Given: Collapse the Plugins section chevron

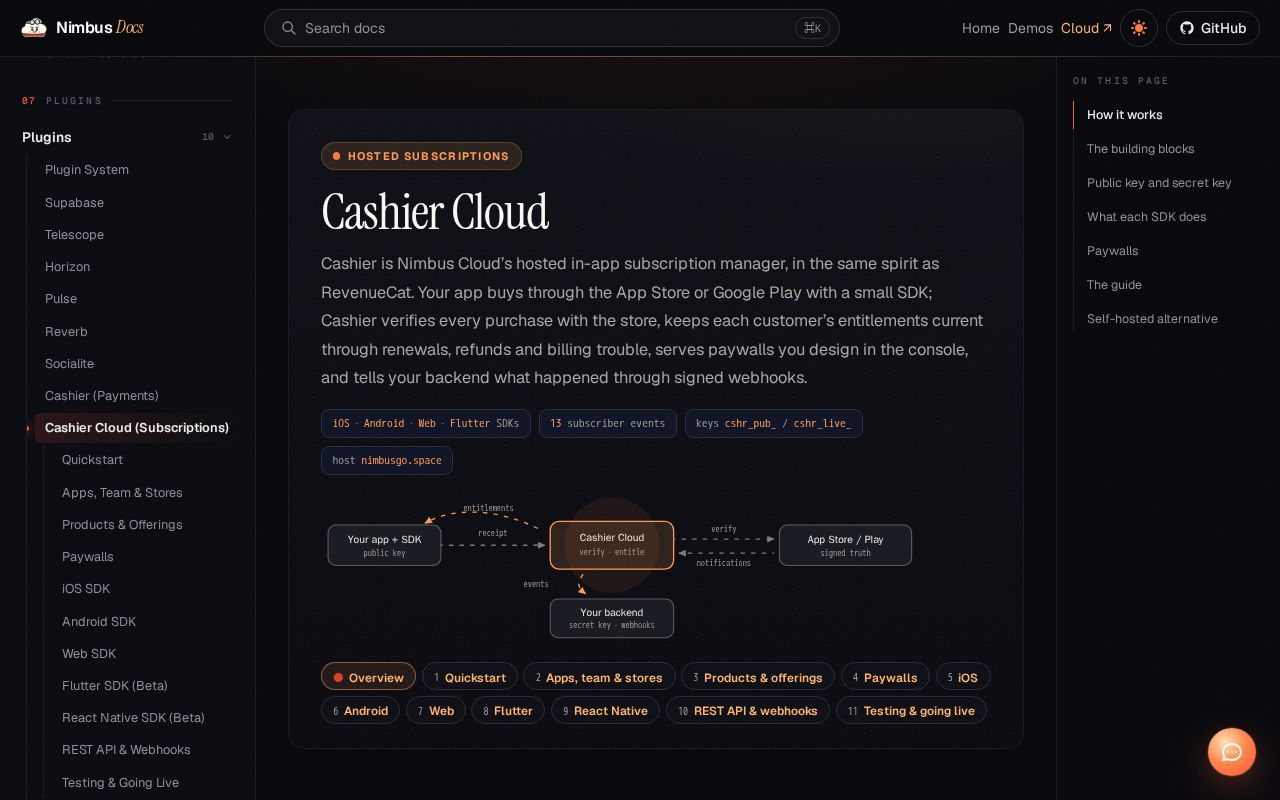Looking at the screenshot, I should 227,137.
